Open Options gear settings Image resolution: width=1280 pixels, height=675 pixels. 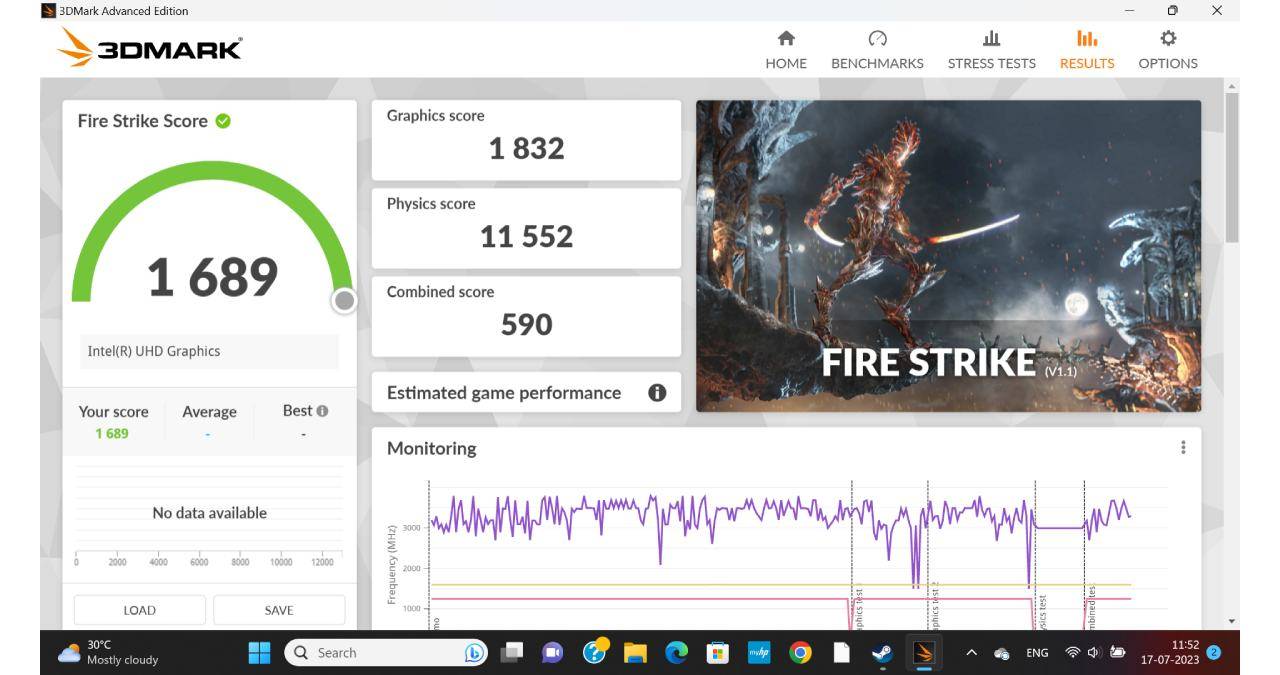[1167, 39]
